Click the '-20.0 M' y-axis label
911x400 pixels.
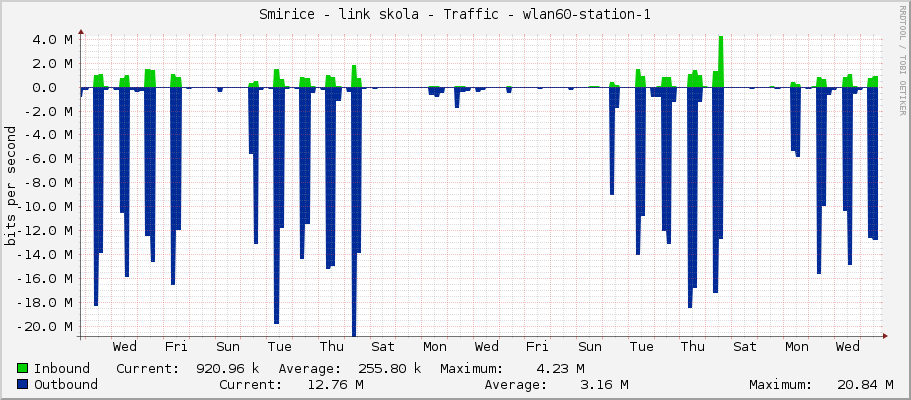(x=44, y=327)
